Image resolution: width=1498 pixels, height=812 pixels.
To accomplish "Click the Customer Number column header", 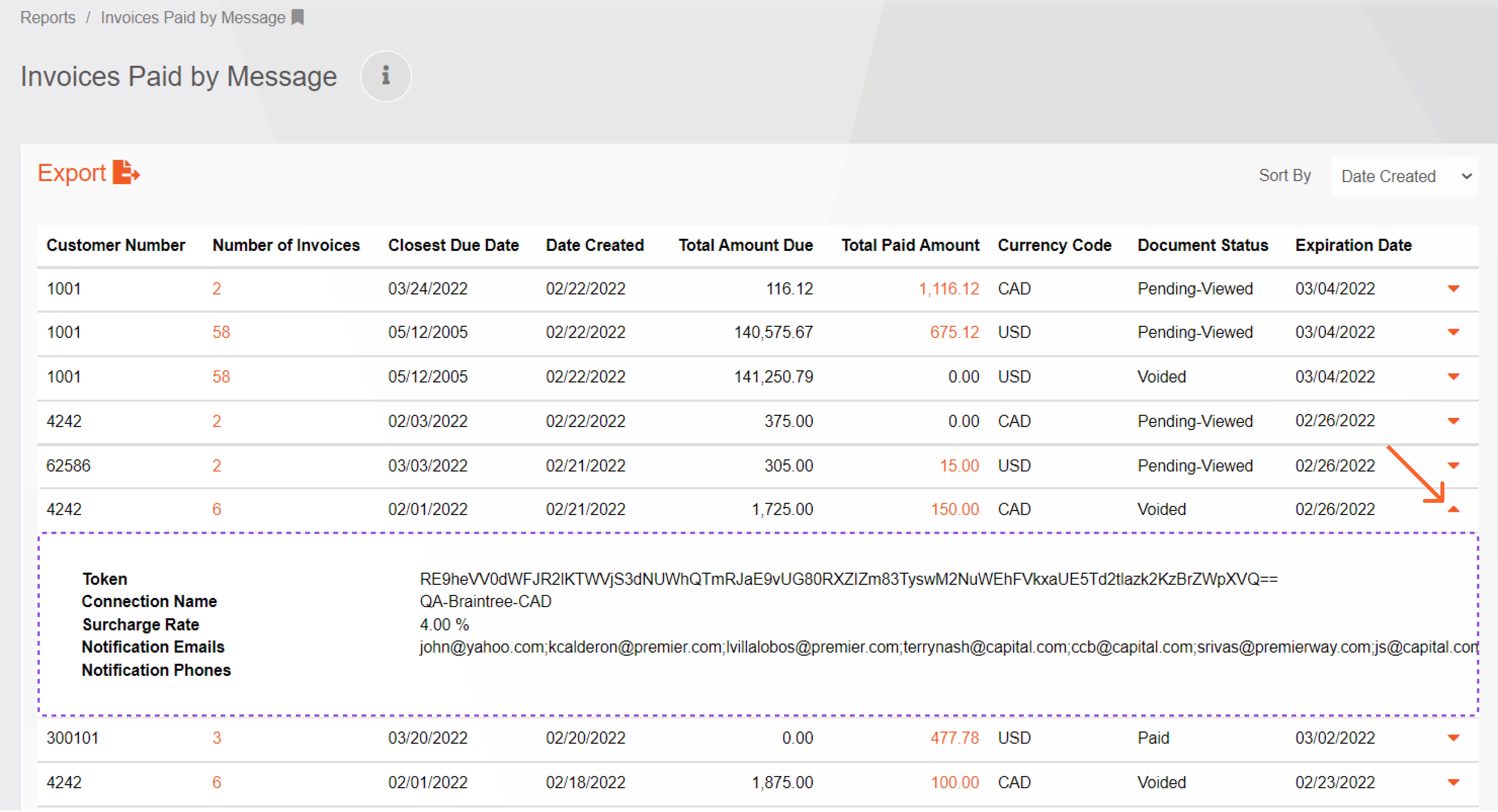I will (116, 245).
